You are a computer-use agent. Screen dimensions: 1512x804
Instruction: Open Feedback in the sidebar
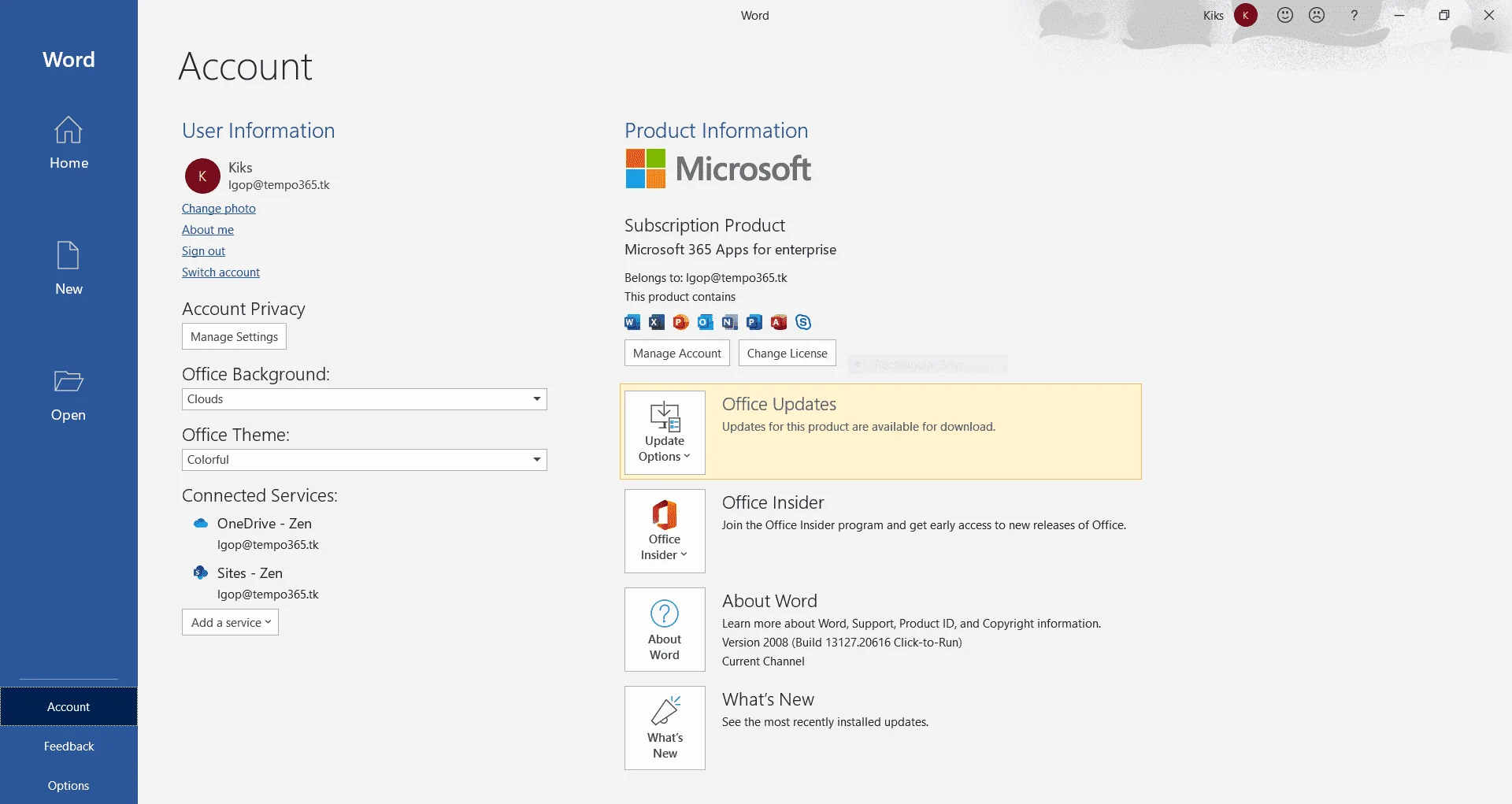69,746
